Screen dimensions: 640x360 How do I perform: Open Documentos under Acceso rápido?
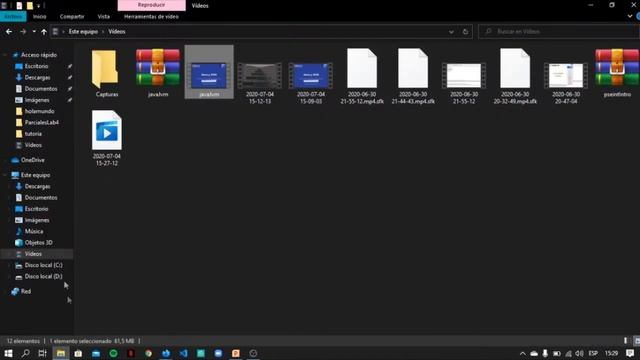point(41,89)
